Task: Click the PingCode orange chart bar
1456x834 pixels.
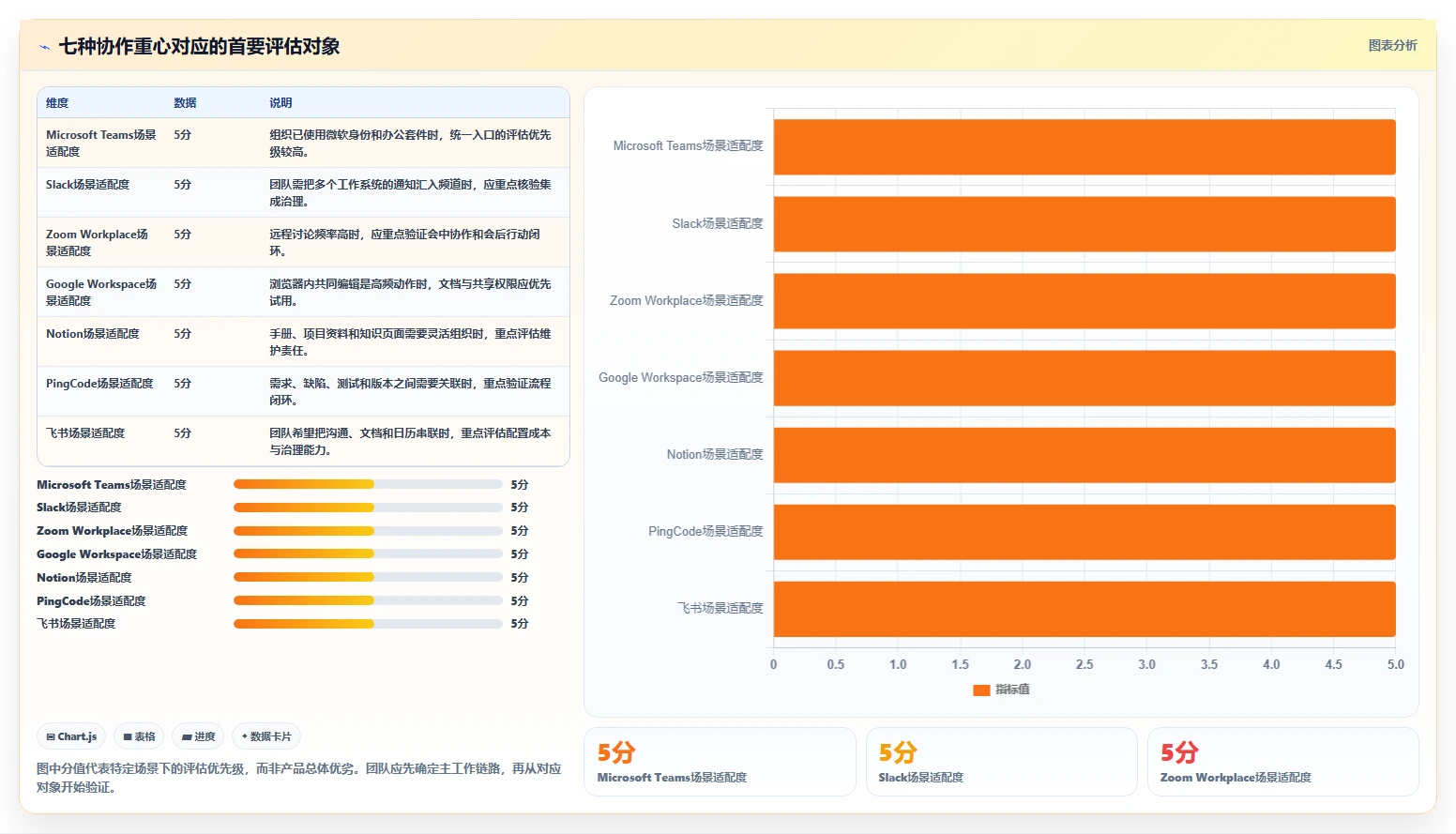Action: click(x=1084, y=532)
